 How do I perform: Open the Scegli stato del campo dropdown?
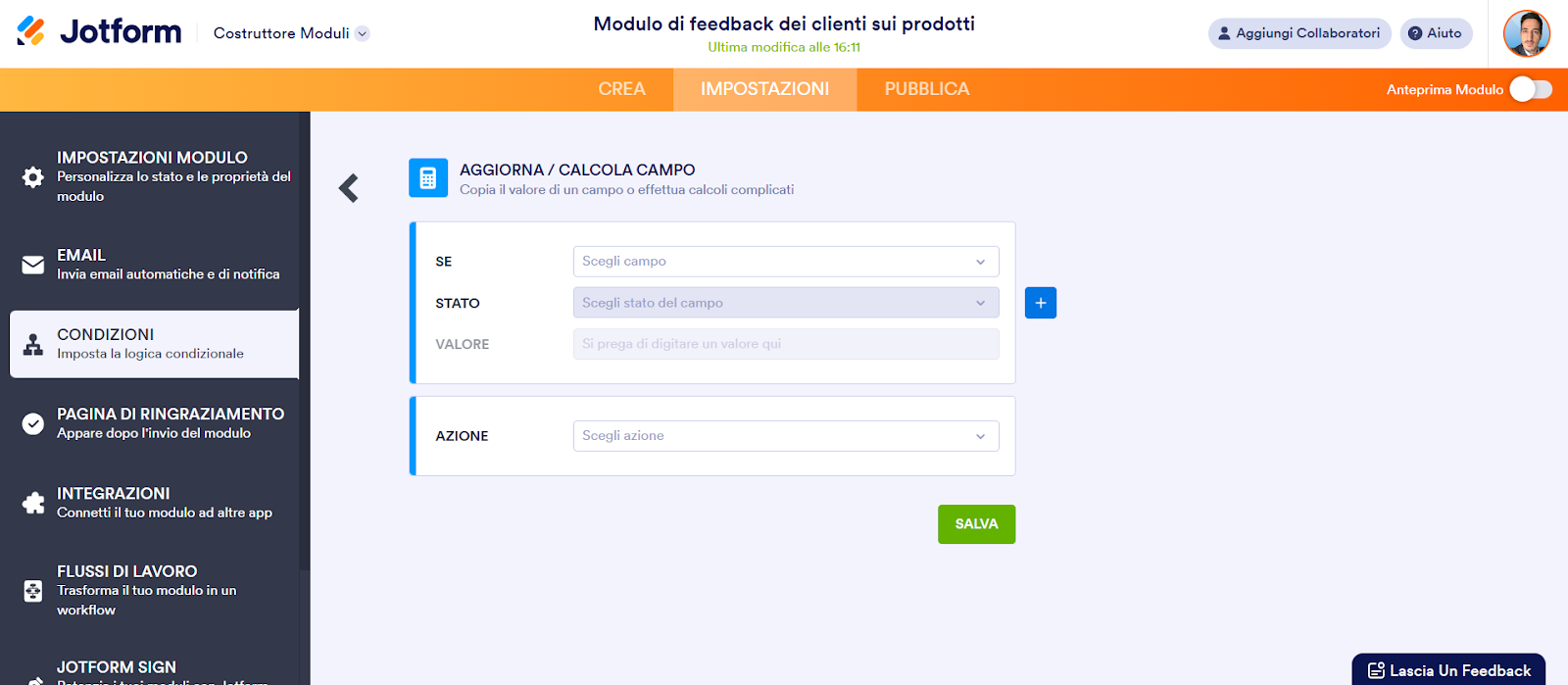[785, 303]
